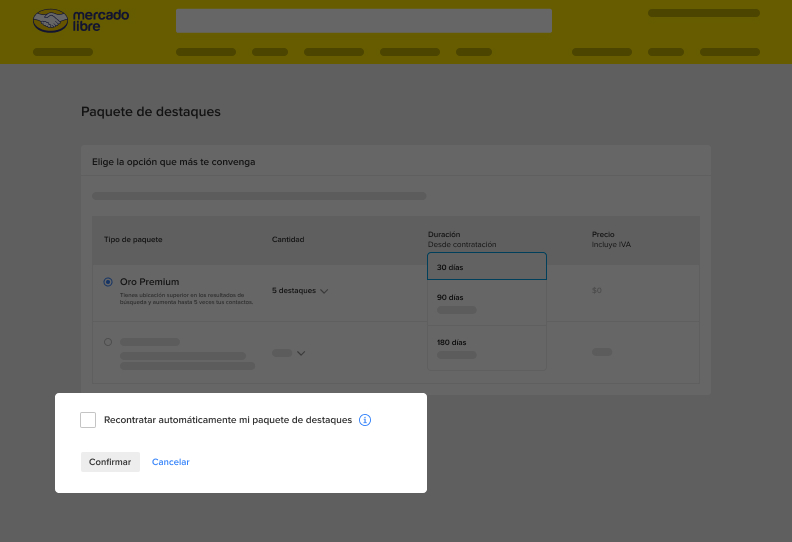Open the 5 destaques quantity dropdown
The image size is (792, 542).
click(300, 290)
